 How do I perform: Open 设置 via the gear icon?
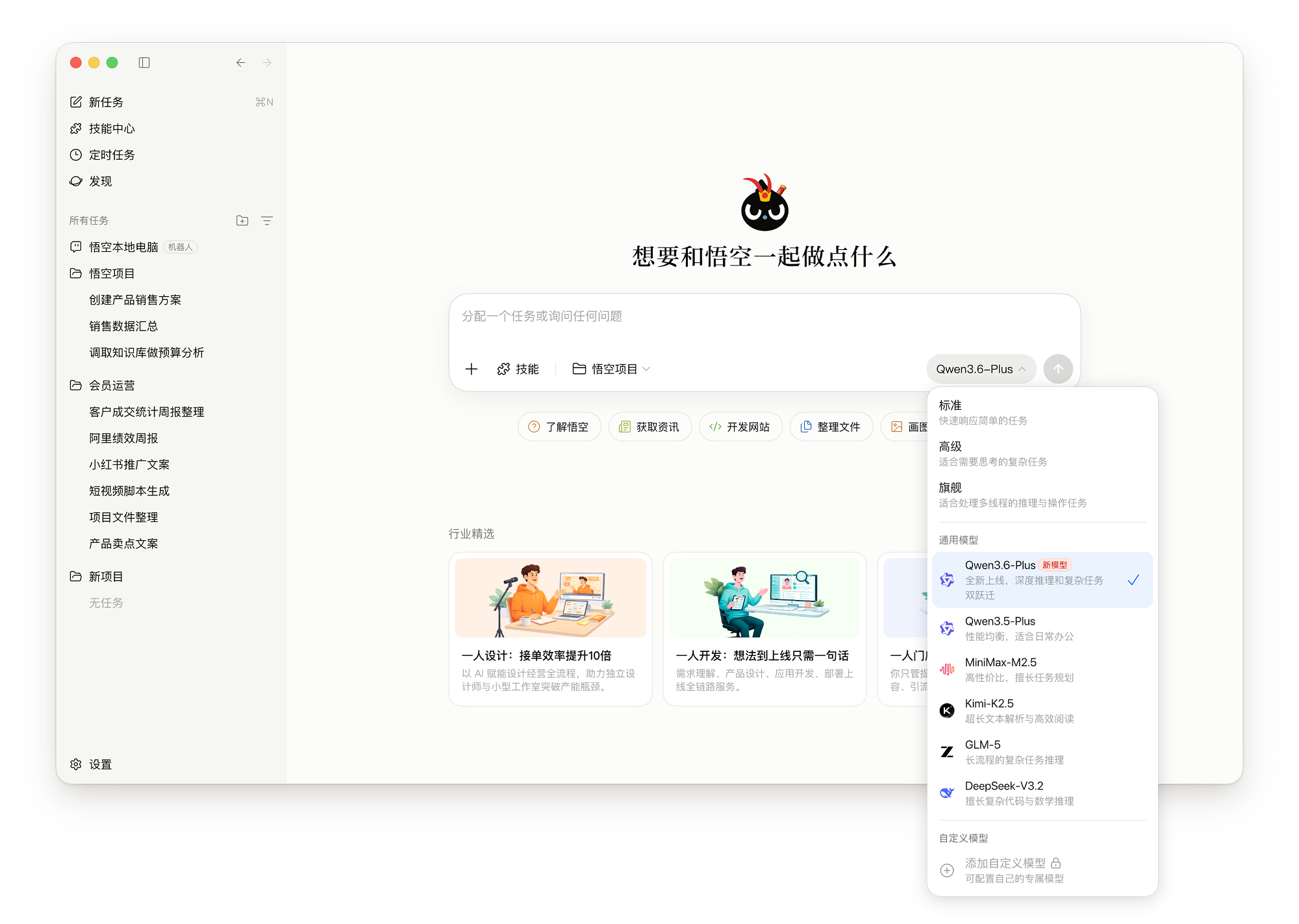(76, 764)
